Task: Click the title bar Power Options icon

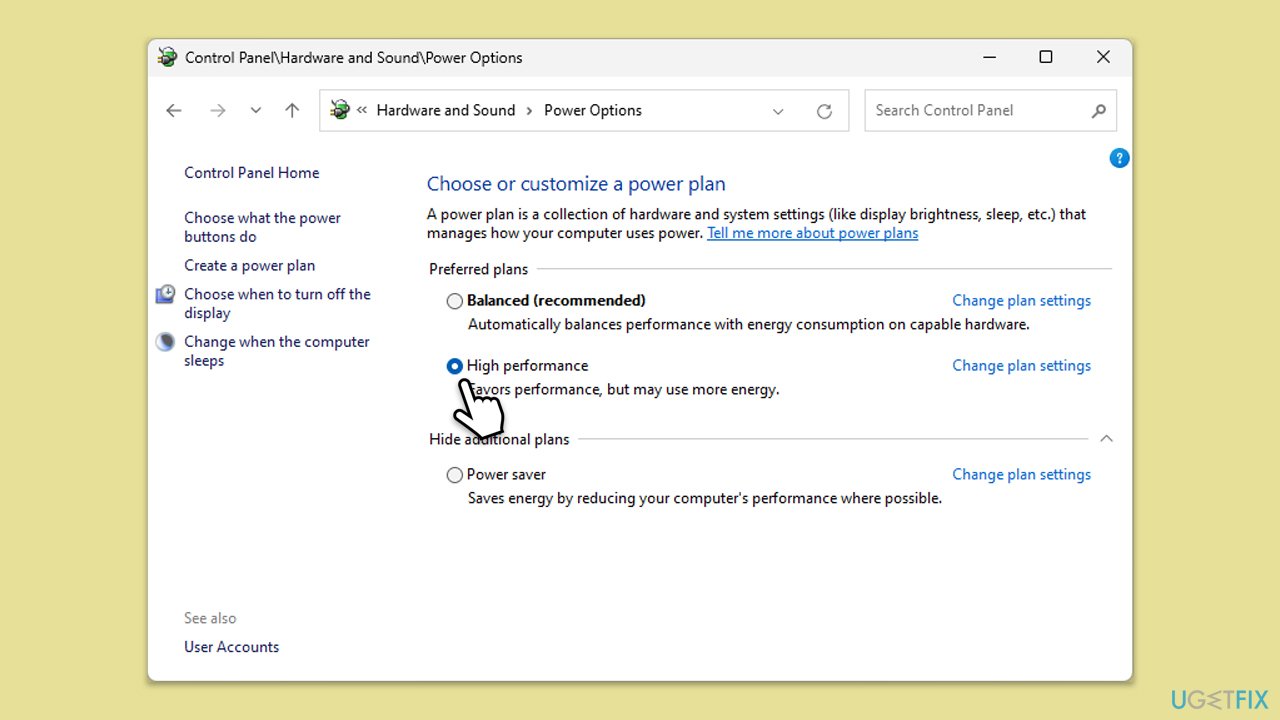Action: click(167, 57)
